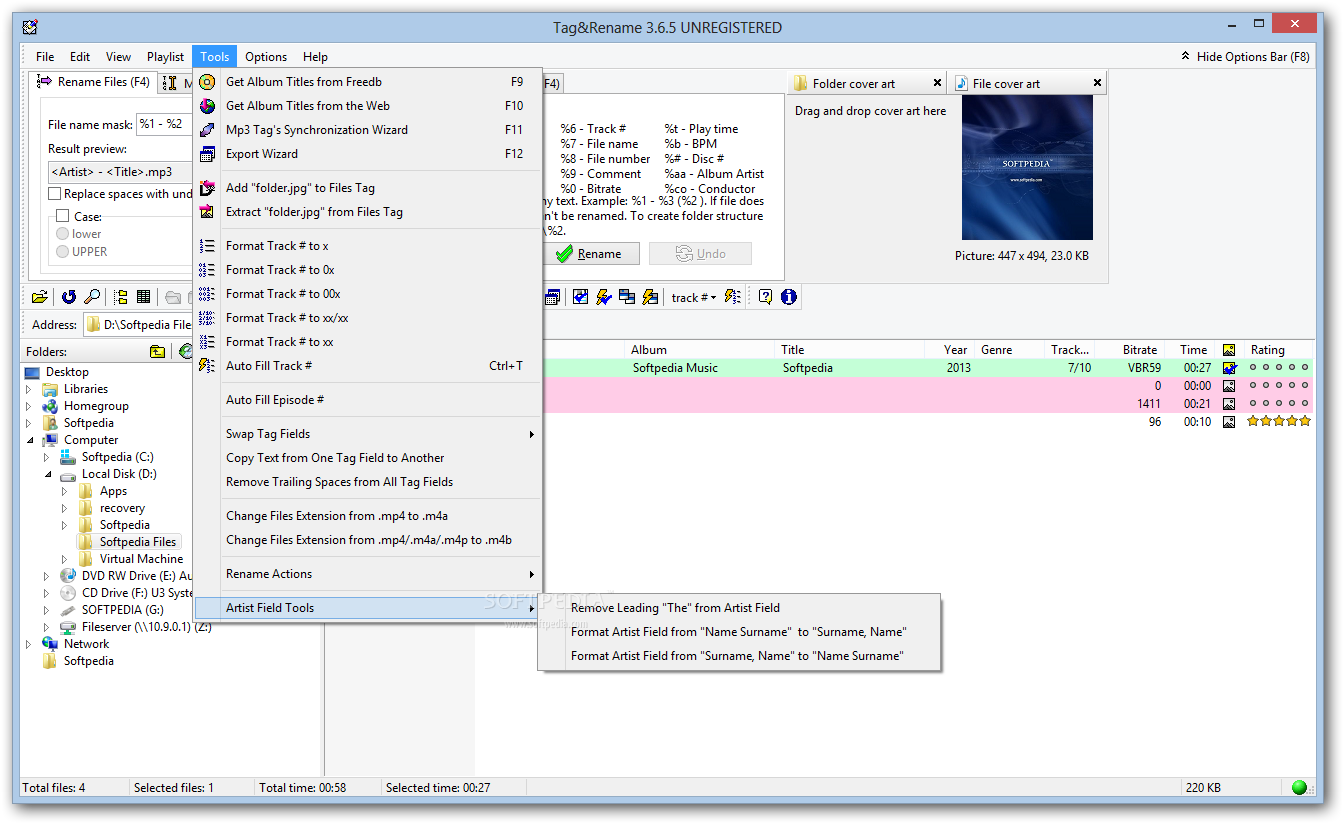
Task: Click the lightning auto-number icon beside track #
Action: 733,297
